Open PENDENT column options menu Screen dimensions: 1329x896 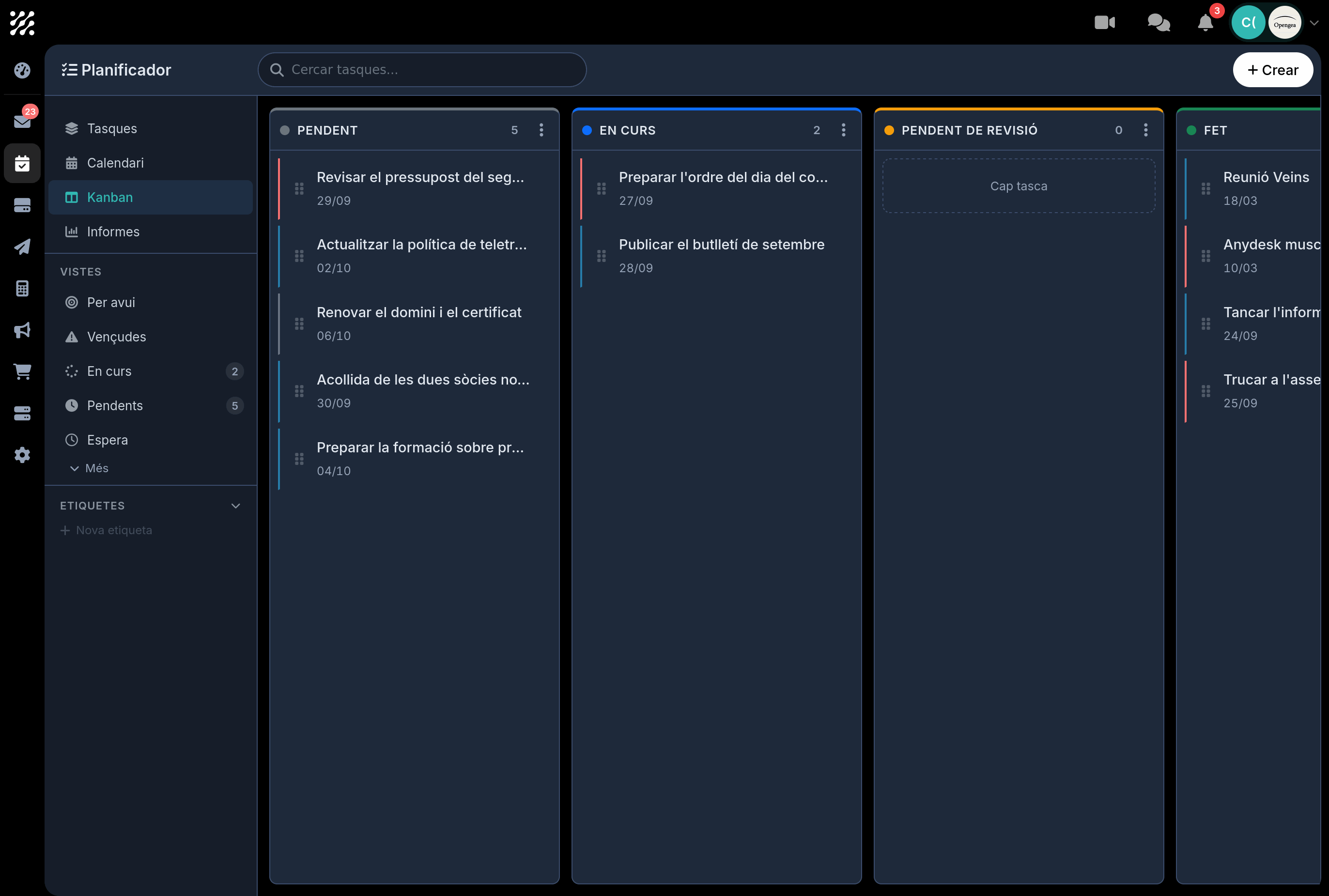(x=541, y=130)
